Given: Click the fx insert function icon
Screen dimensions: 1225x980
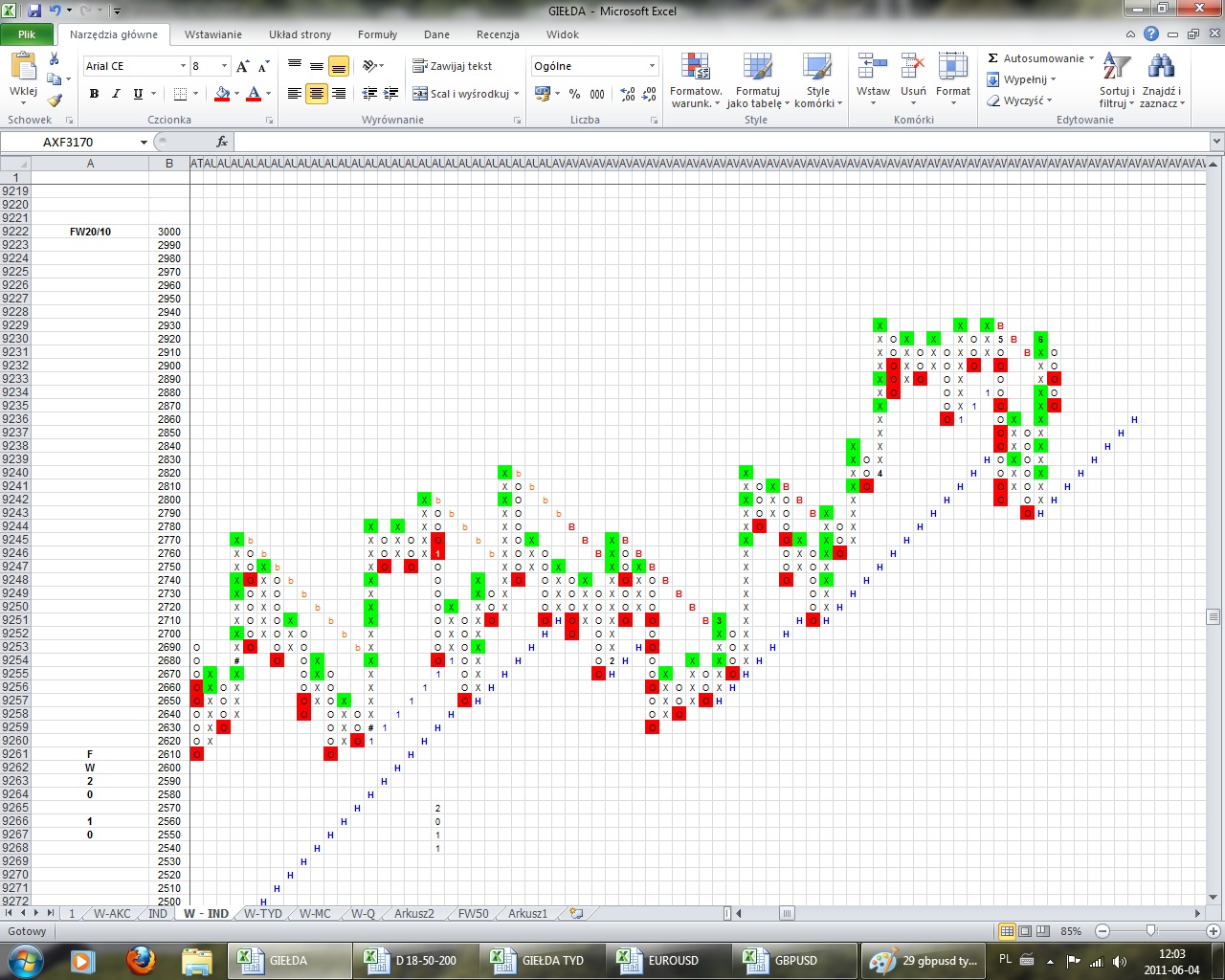Looking at the screenshot, I should (x=222, y=142).
